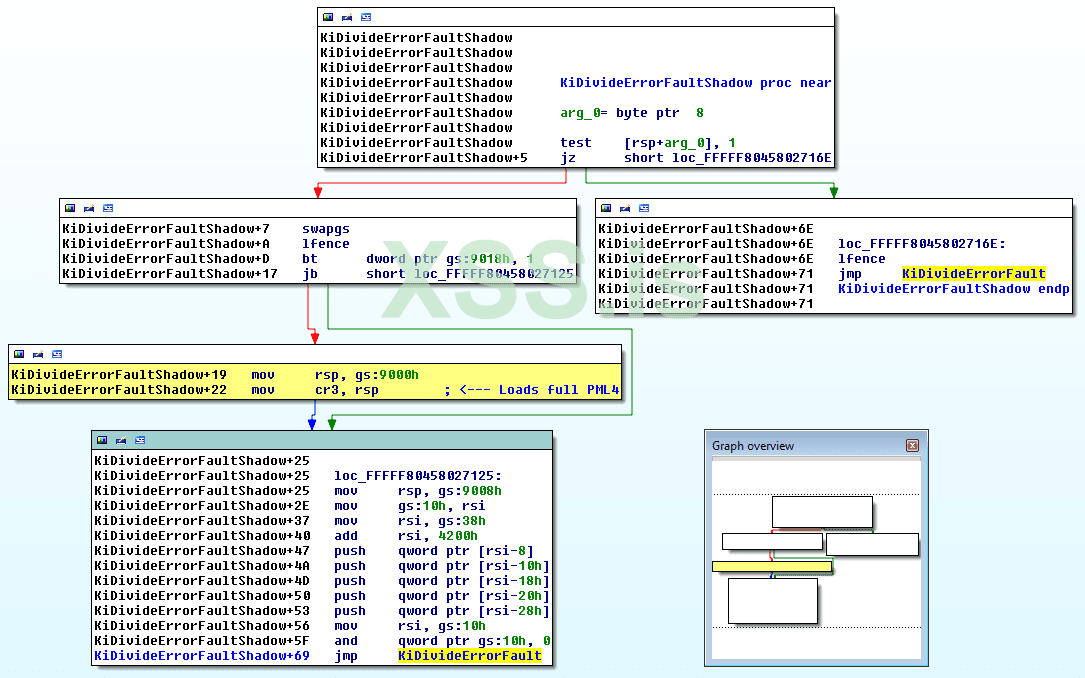
Task: Select the left middle node thumbnail in Graph overview
Action: (x=772, y=541)
